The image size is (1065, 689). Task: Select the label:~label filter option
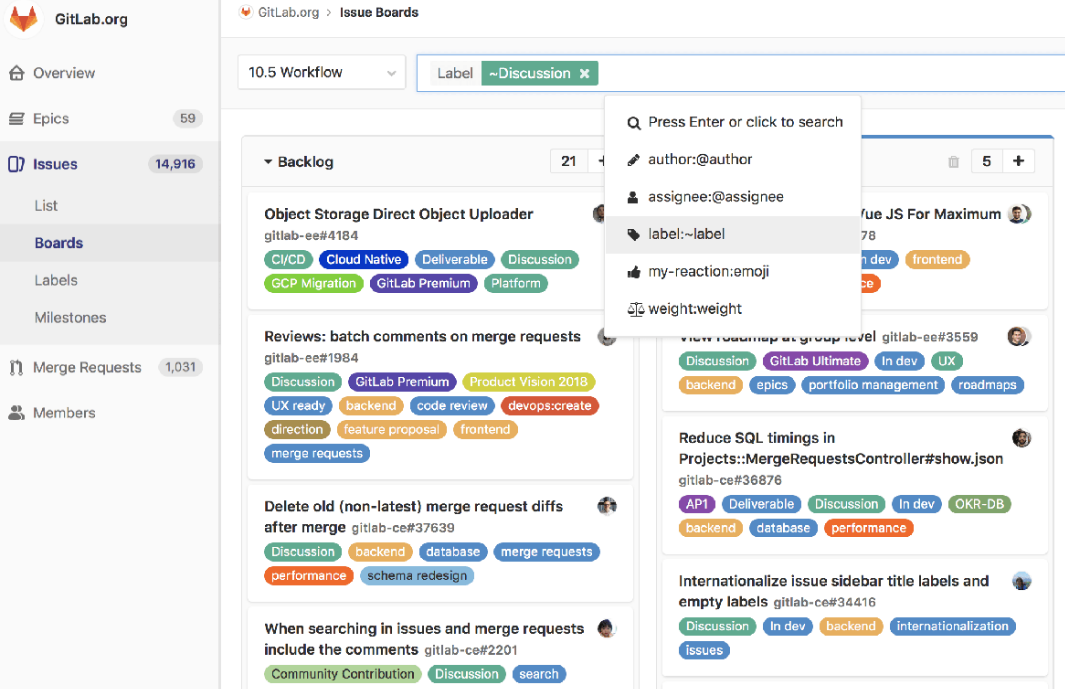tap(733, 234)
